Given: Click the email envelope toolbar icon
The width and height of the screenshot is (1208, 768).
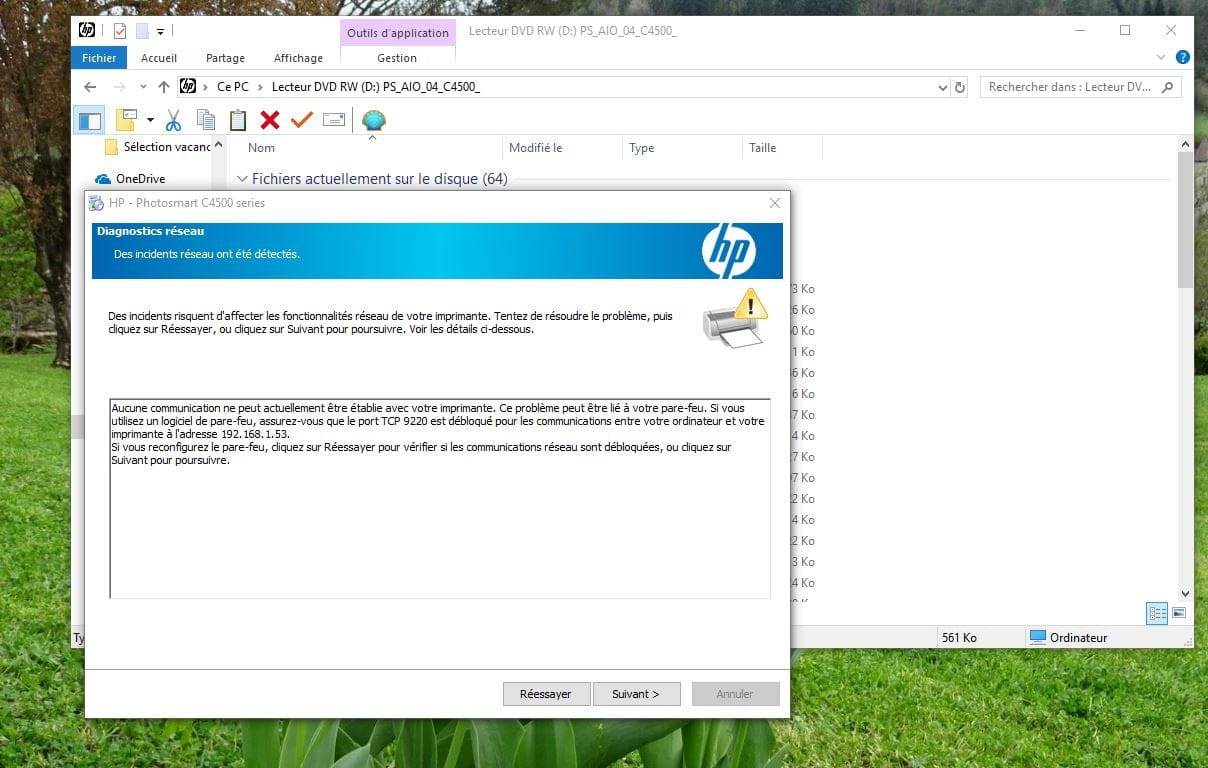Looking at the screenshot, I should (x=334, y=120).
